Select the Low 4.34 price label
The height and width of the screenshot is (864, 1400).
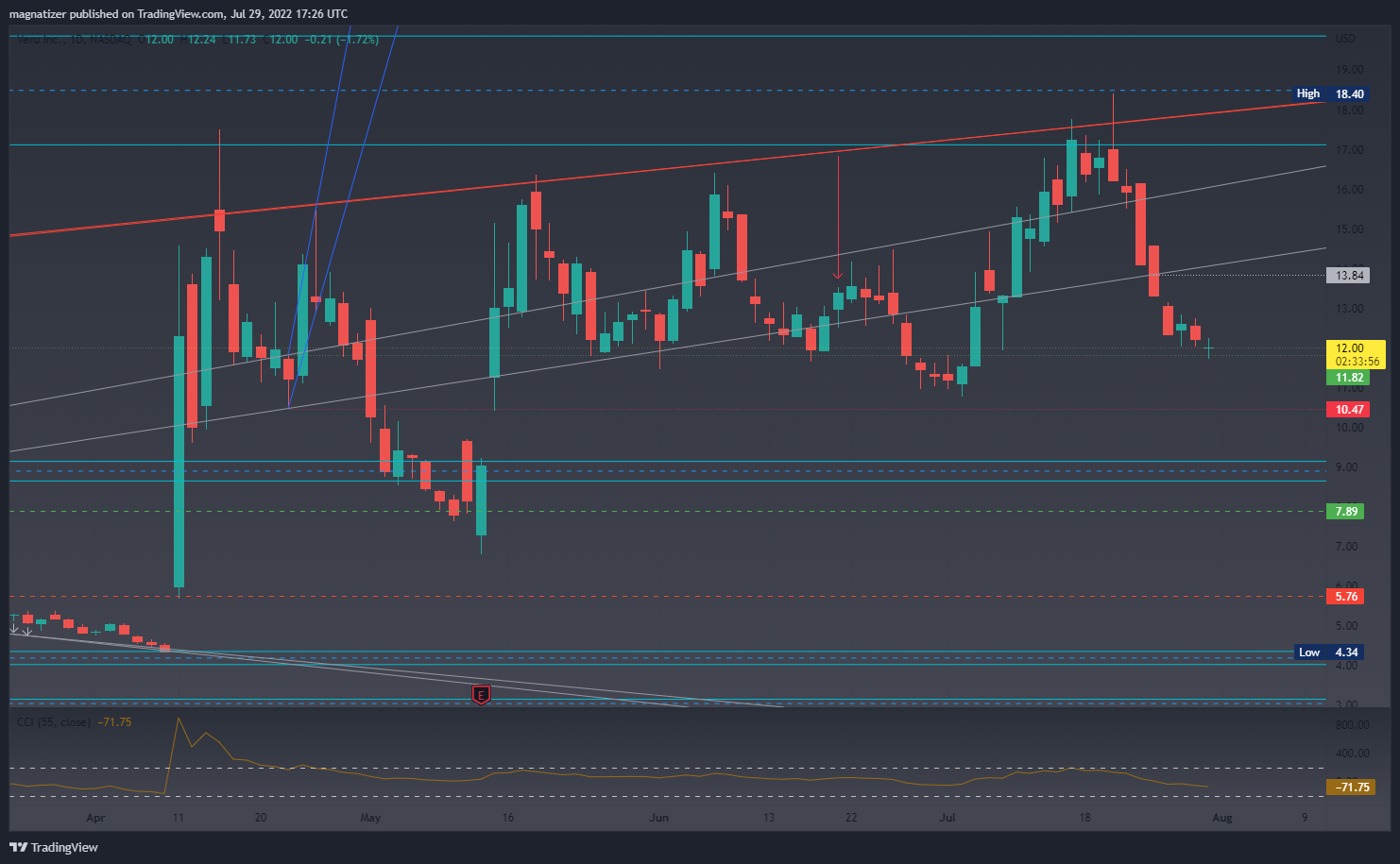[1330, 652]
